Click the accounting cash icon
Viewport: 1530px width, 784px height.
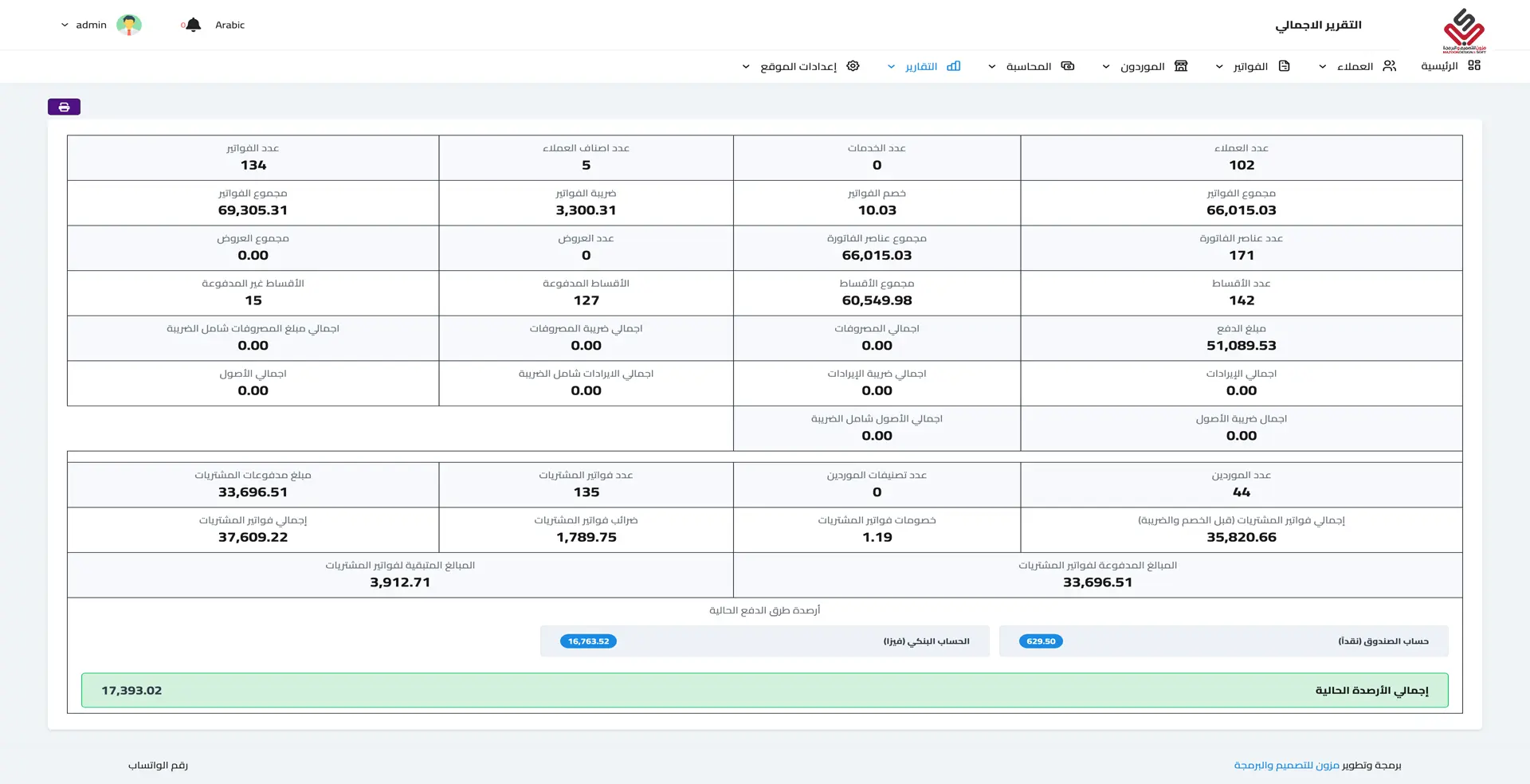(x=1068, y=66)
